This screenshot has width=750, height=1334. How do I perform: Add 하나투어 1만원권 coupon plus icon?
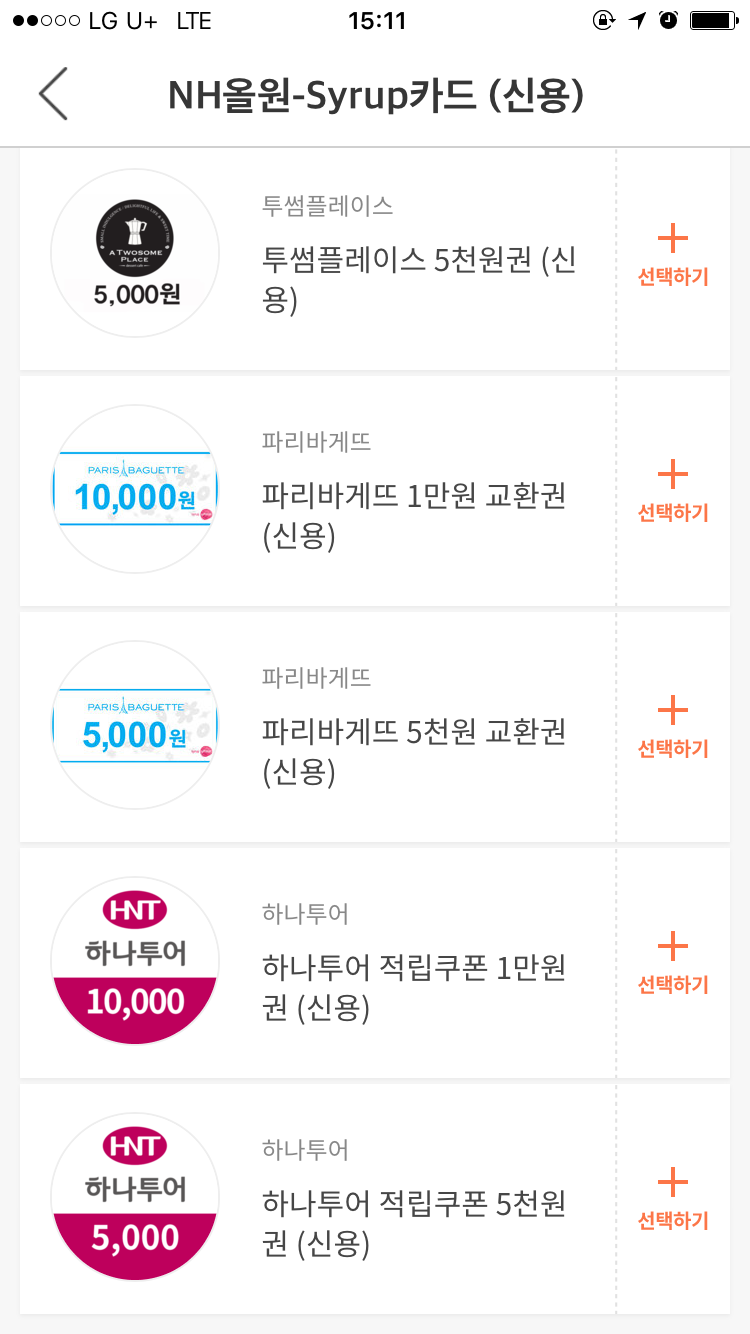(673, 947)
